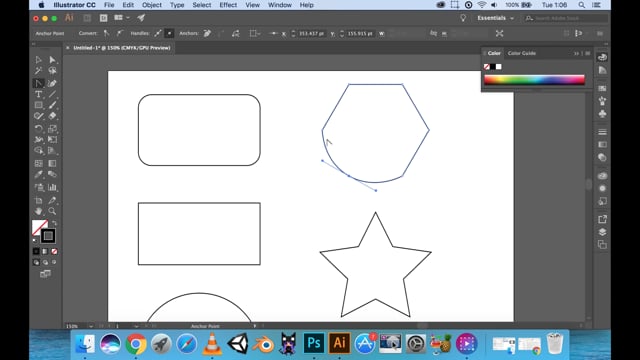The width and height of the screenshot is (640, 360).
Task: Choose the Gradient tool
Action: click(52, 163)
